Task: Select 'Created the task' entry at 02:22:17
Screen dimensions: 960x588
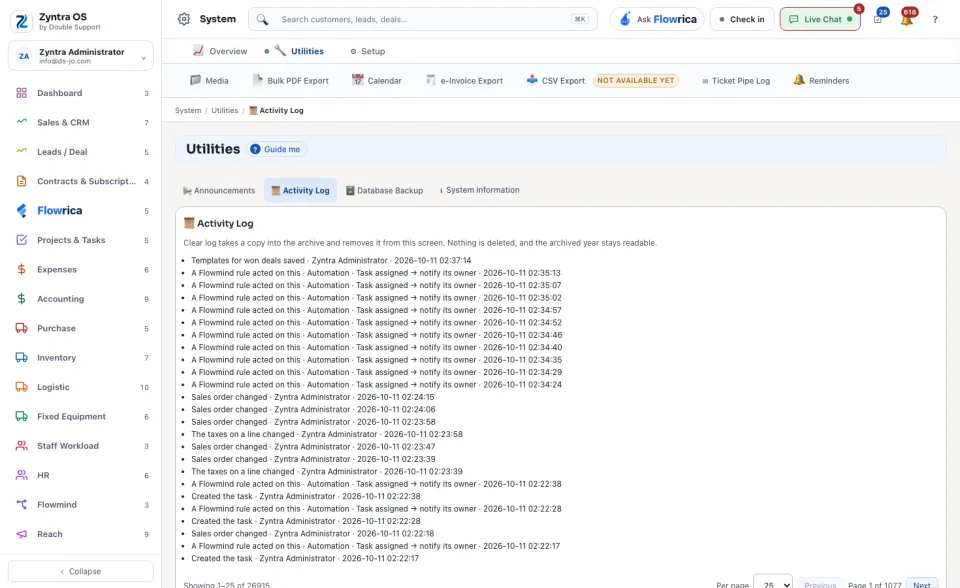Action: [x=305, y=558]
